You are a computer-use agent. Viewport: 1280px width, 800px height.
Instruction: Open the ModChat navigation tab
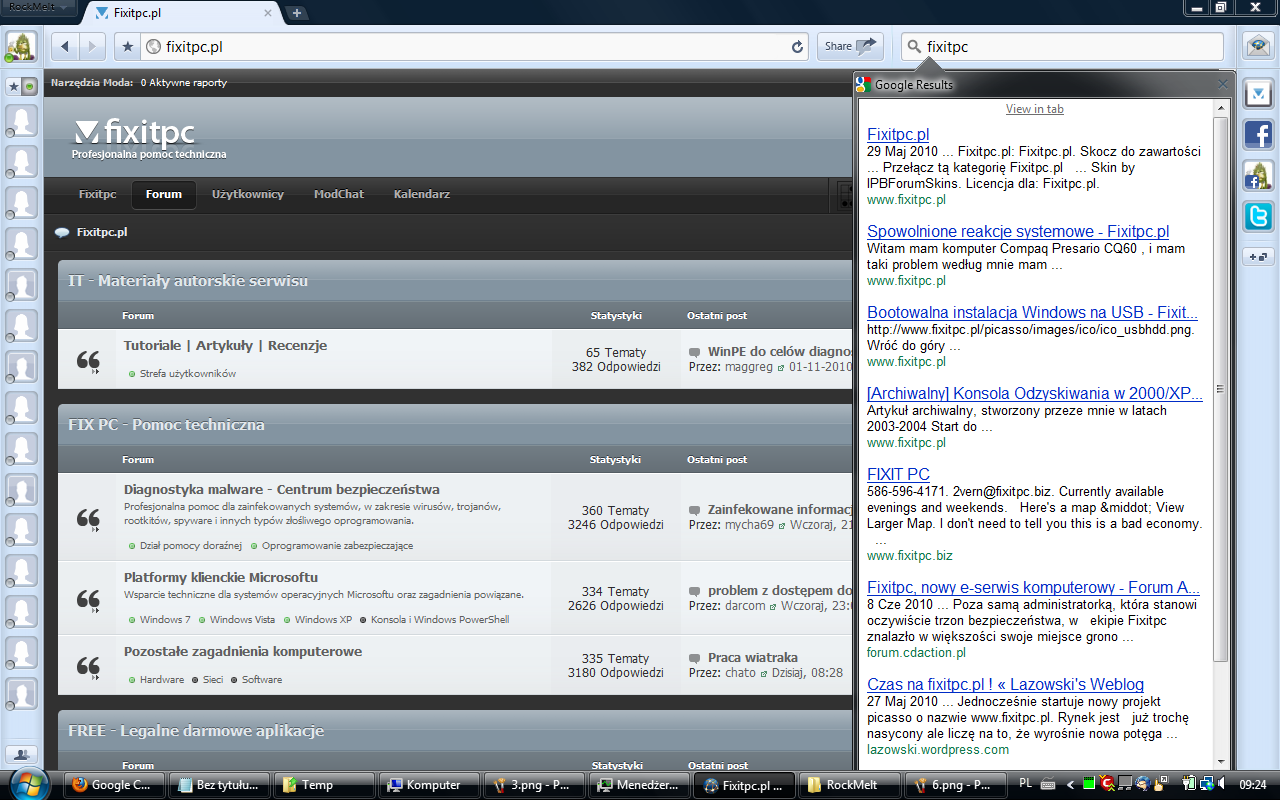[x=339, y=194]
